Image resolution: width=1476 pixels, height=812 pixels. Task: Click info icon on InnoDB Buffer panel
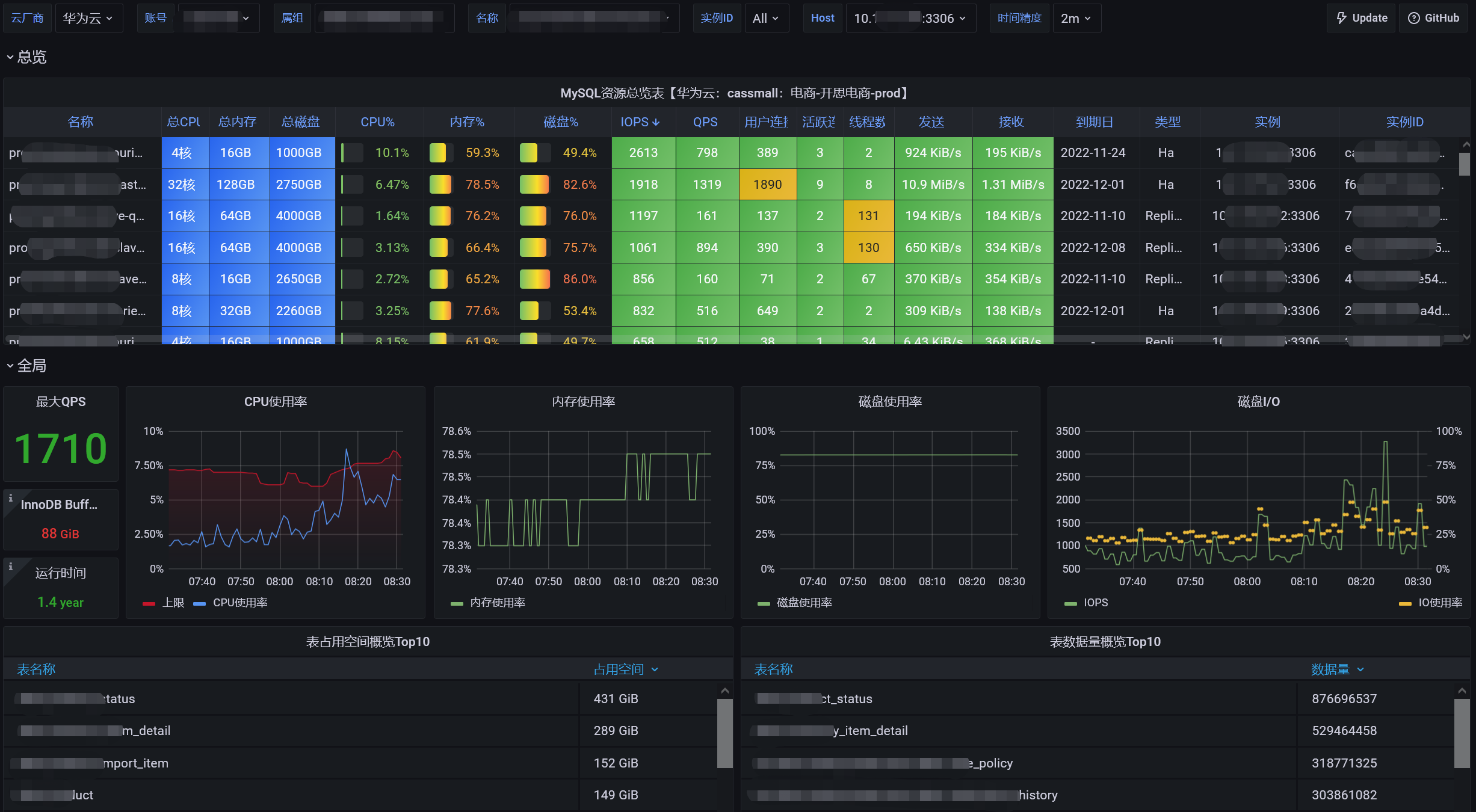[10, 498]
